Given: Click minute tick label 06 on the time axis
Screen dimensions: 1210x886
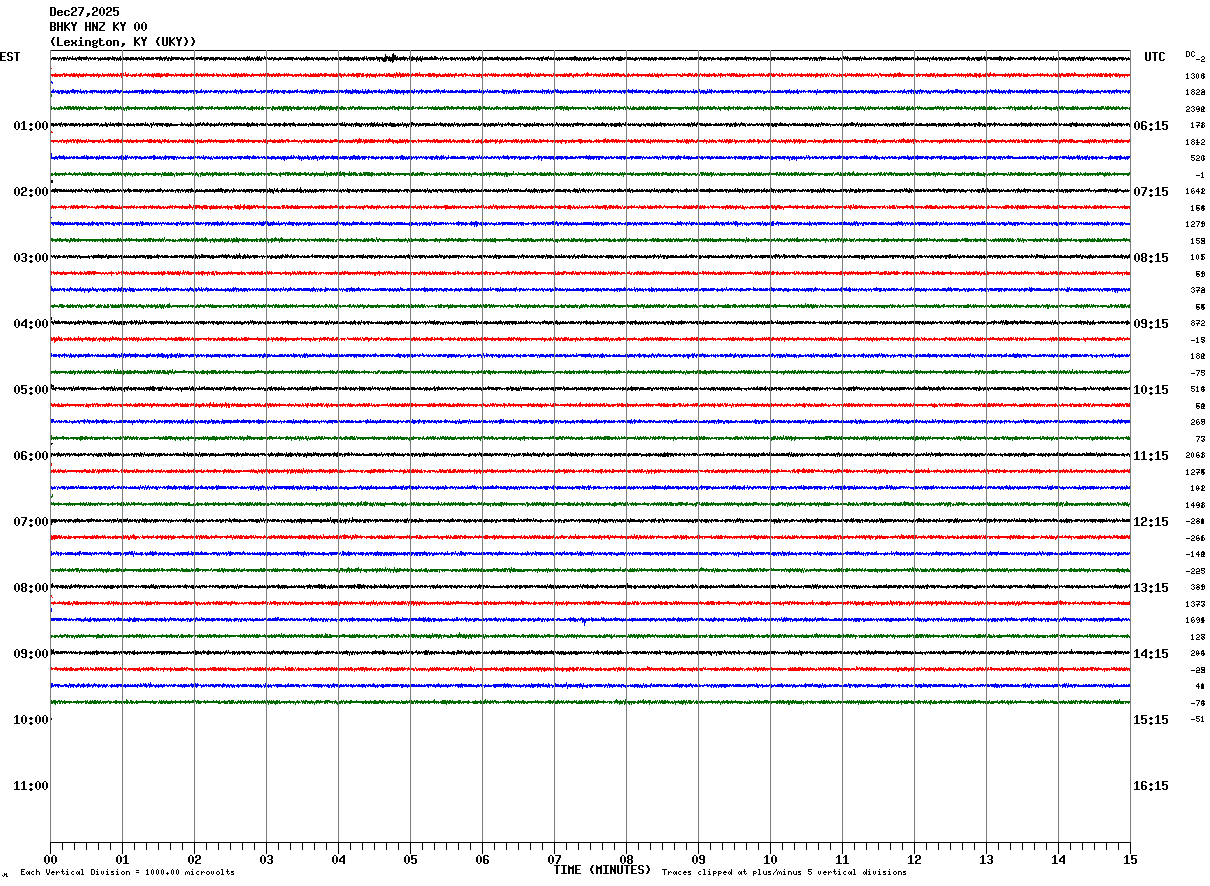Looking at the screenshot, I should (482, 860).
